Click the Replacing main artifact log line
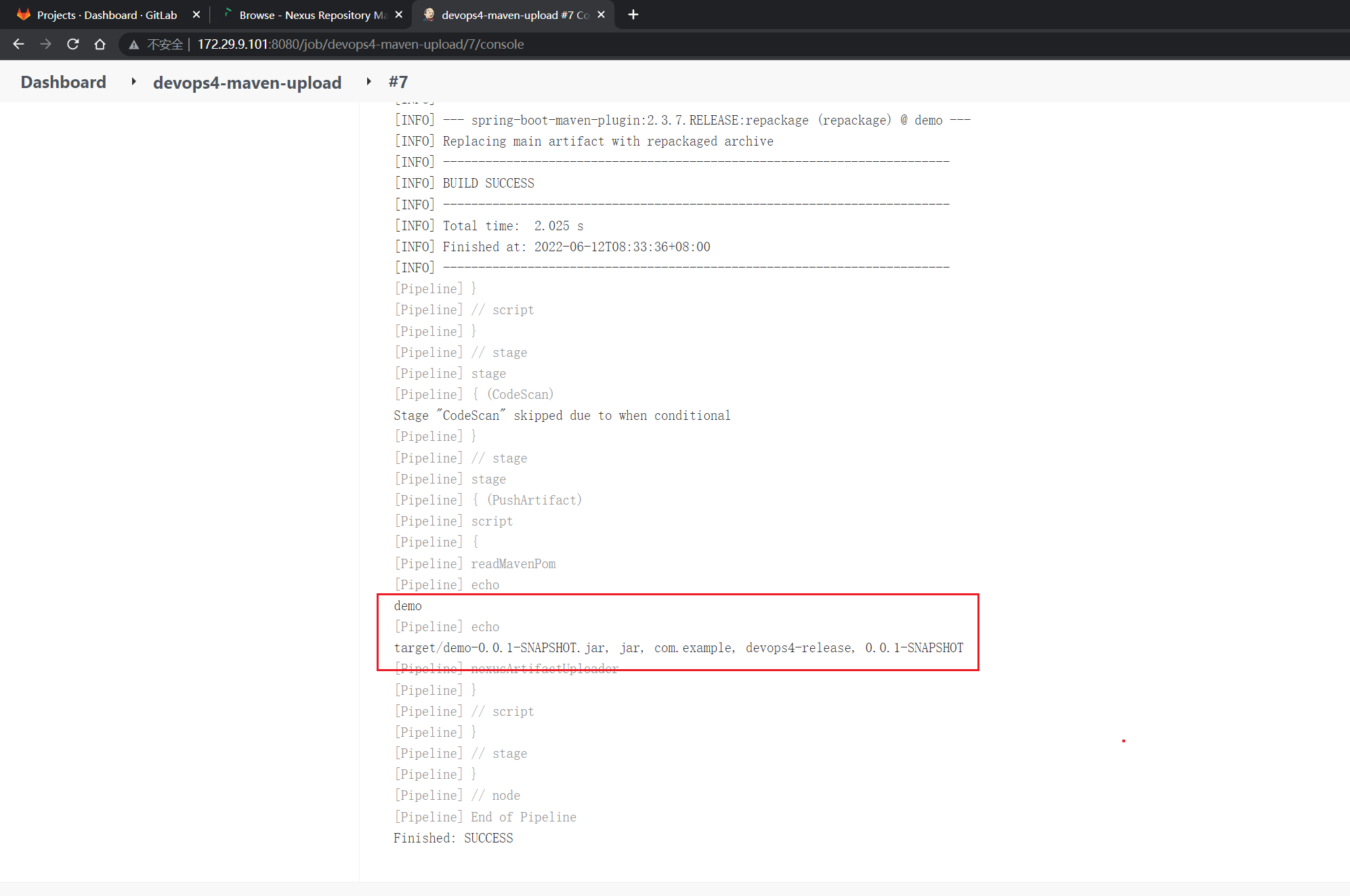Viewport: 1350px width, 896px height. click(x=584, y=141)
